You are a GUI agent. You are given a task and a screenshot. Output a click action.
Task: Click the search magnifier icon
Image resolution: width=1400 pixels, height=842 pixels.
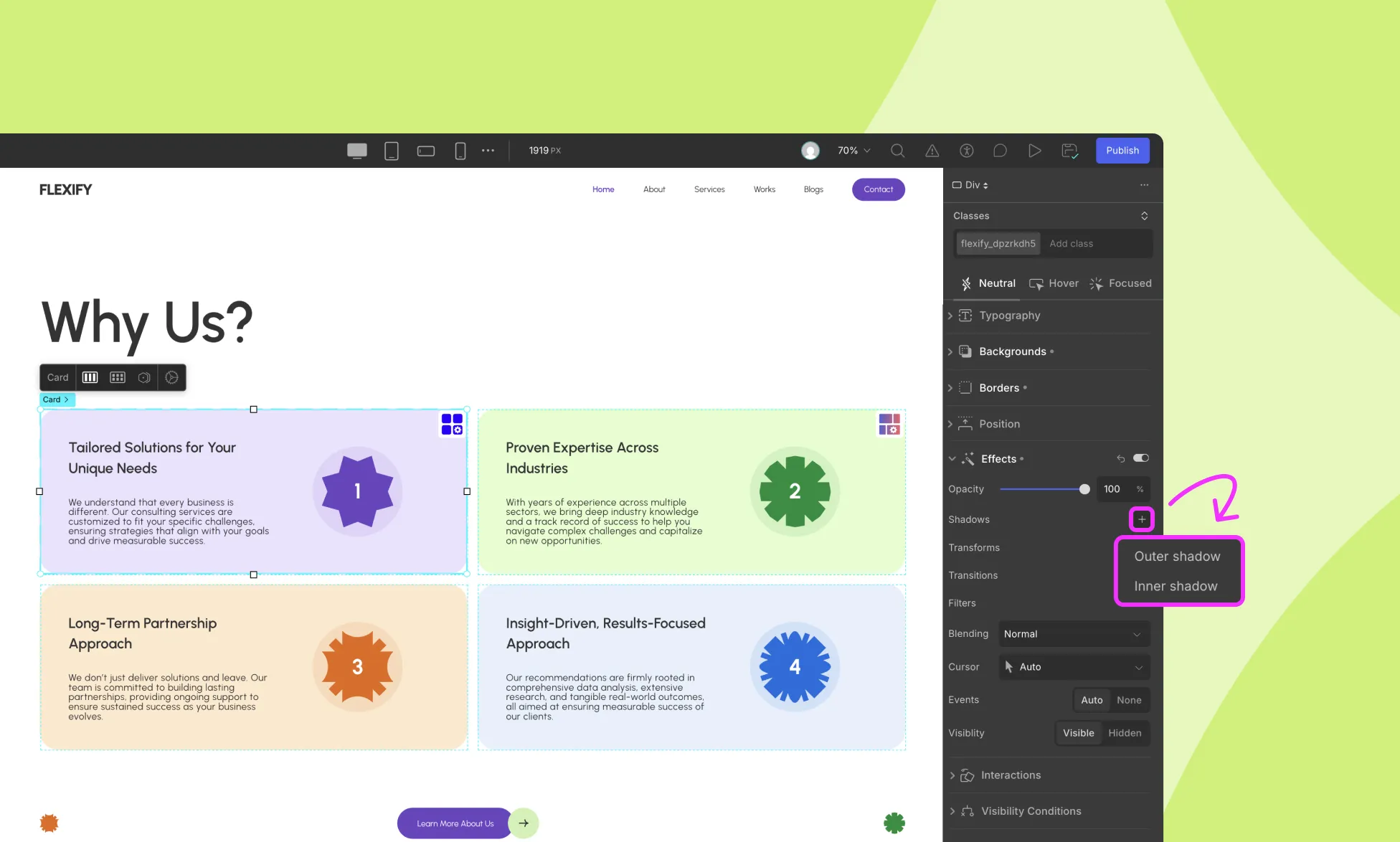(x=897, y=151)
